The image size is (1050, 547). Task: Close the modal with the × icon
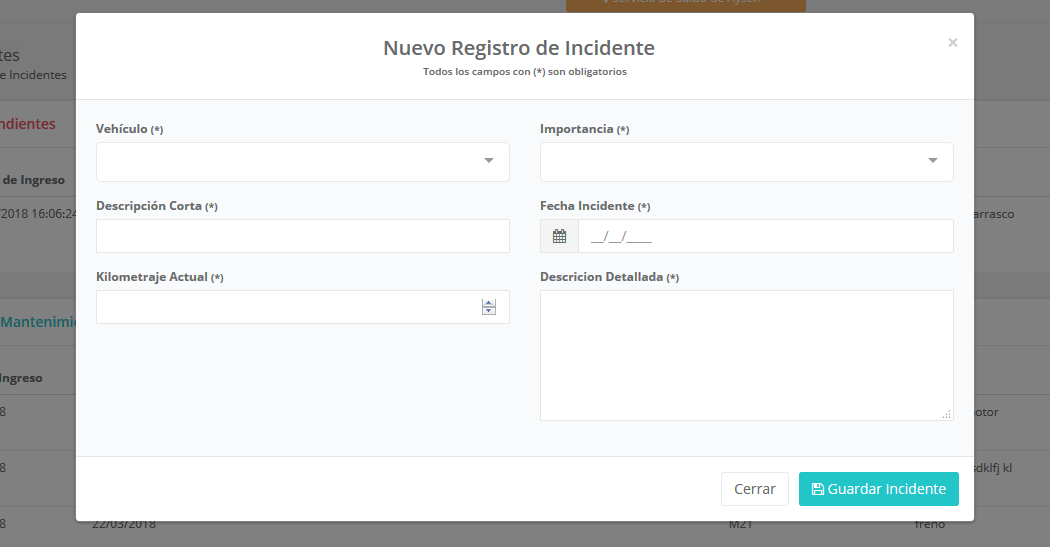pyautogui.click(x=952, y=42)
